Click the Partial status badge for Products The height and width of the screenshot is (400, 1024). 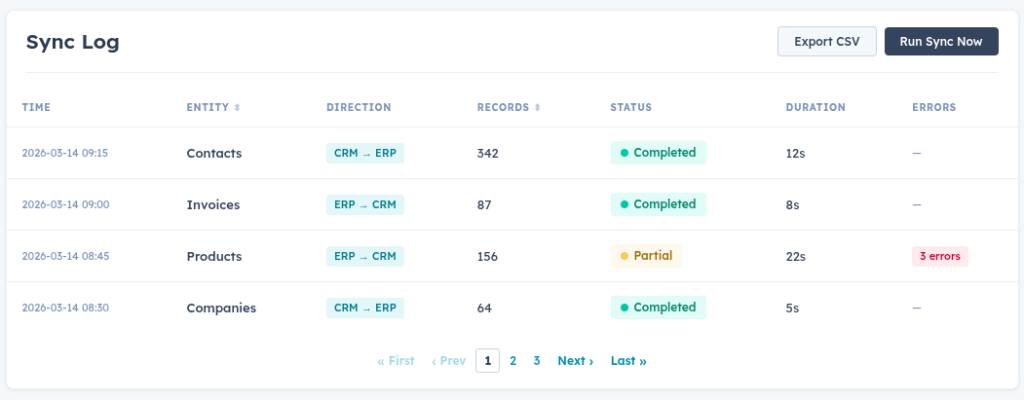click(x=646, y=256)
